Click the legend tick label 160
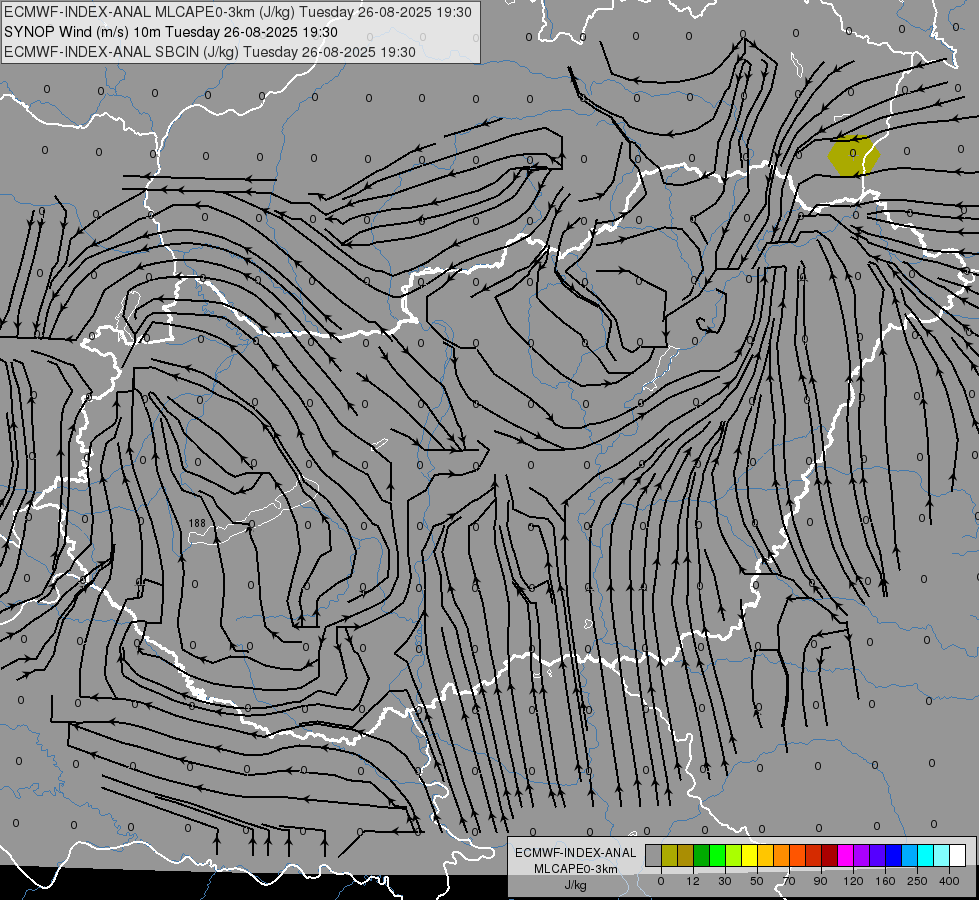Screen dimensions: 979x900 pos(885,881)
